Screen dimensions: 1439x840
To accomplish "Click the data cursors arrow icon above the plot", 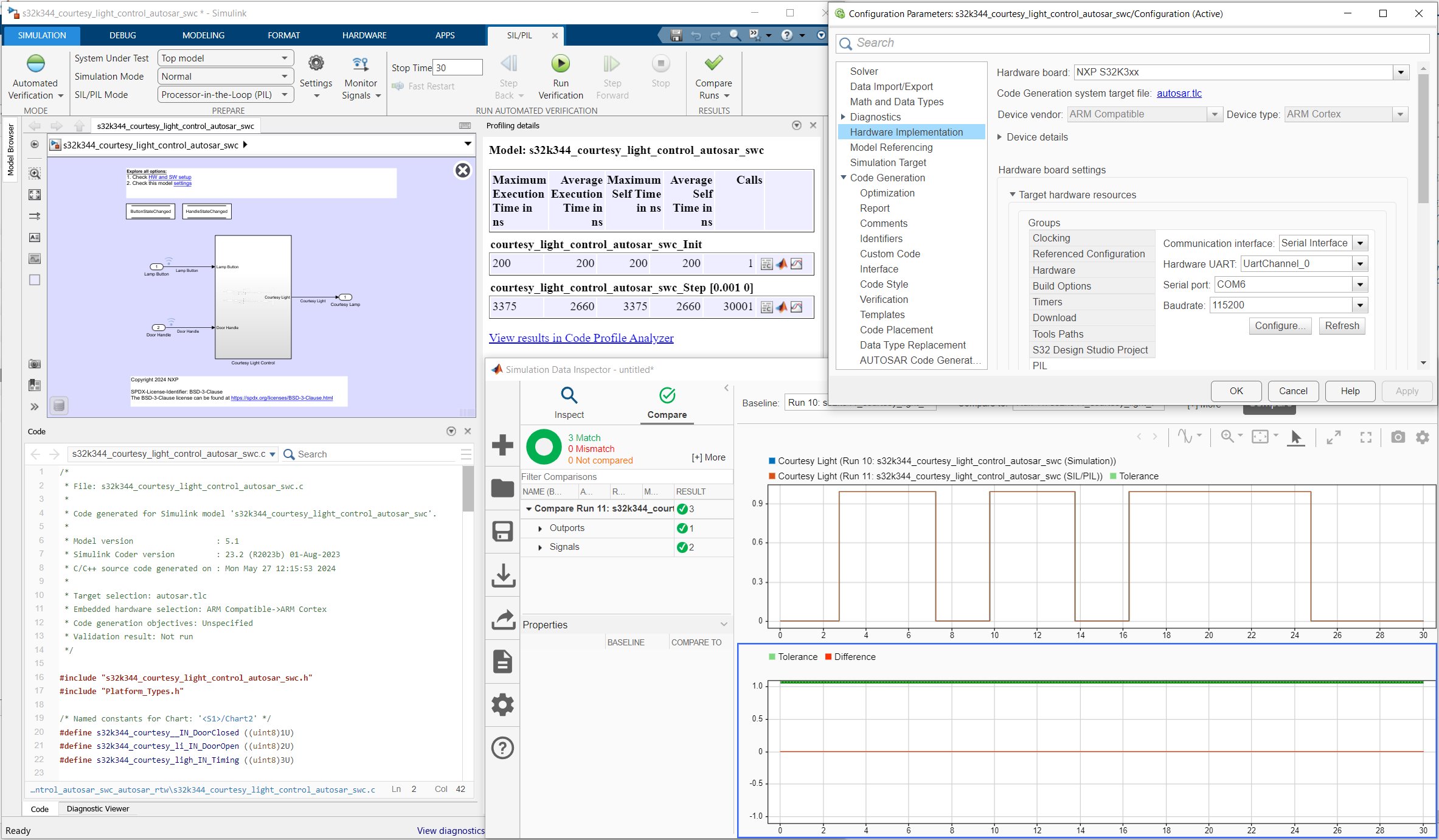I will 1296,437.
